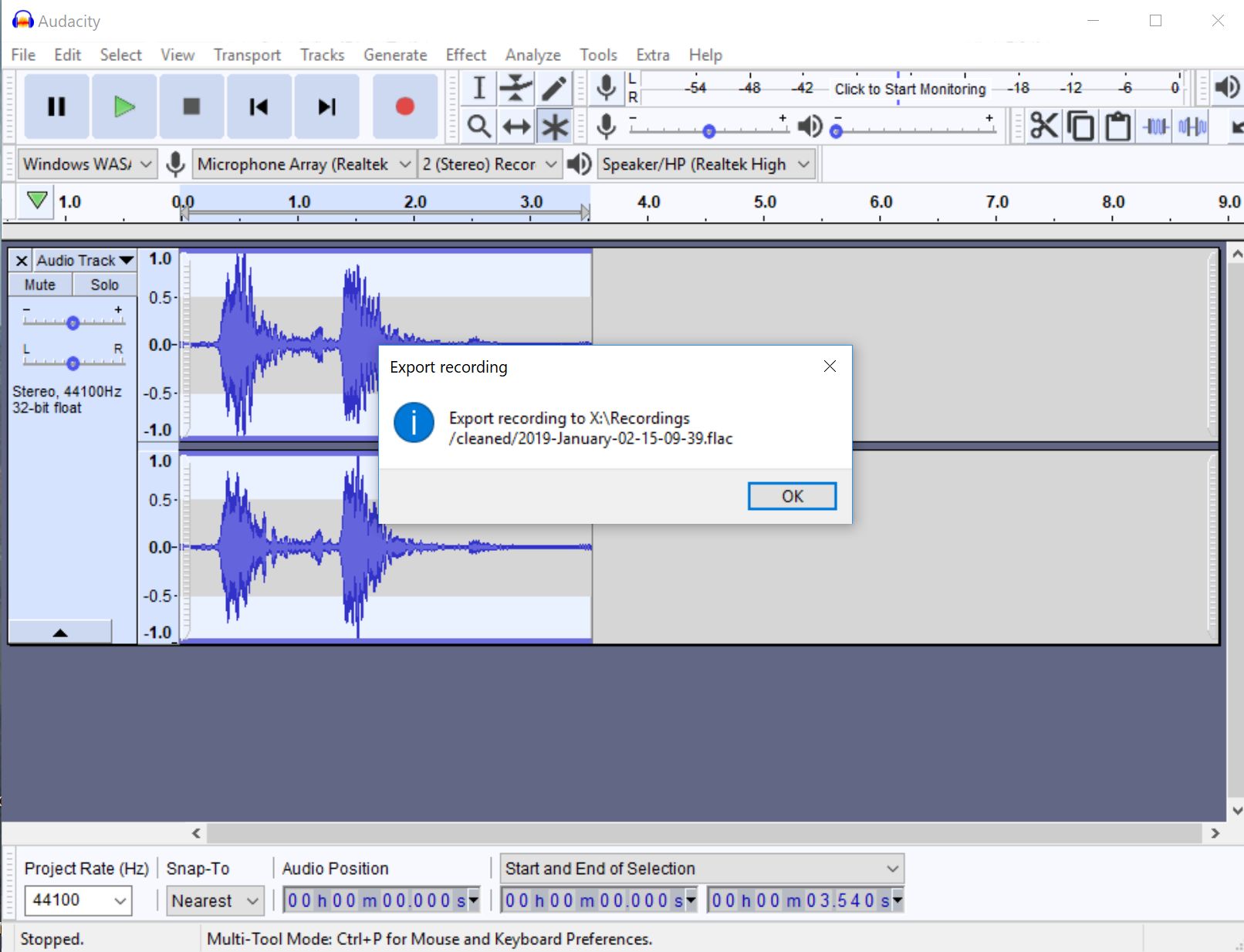
Task: Copy audio using the toolbar copy icon
Action: coord(1080,126)
